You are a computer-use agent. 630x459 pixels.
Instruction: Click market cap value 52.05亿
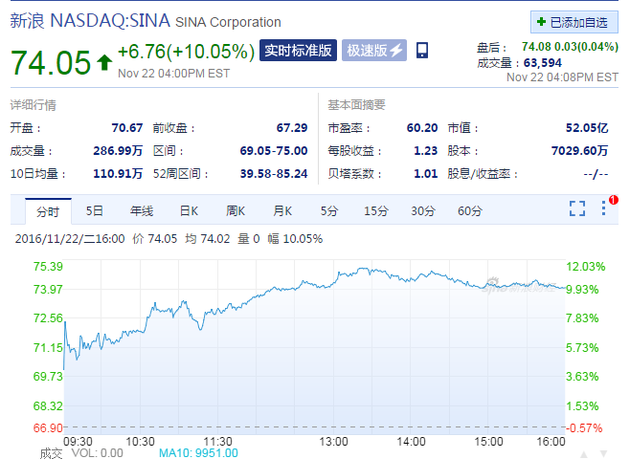point(587,128)
